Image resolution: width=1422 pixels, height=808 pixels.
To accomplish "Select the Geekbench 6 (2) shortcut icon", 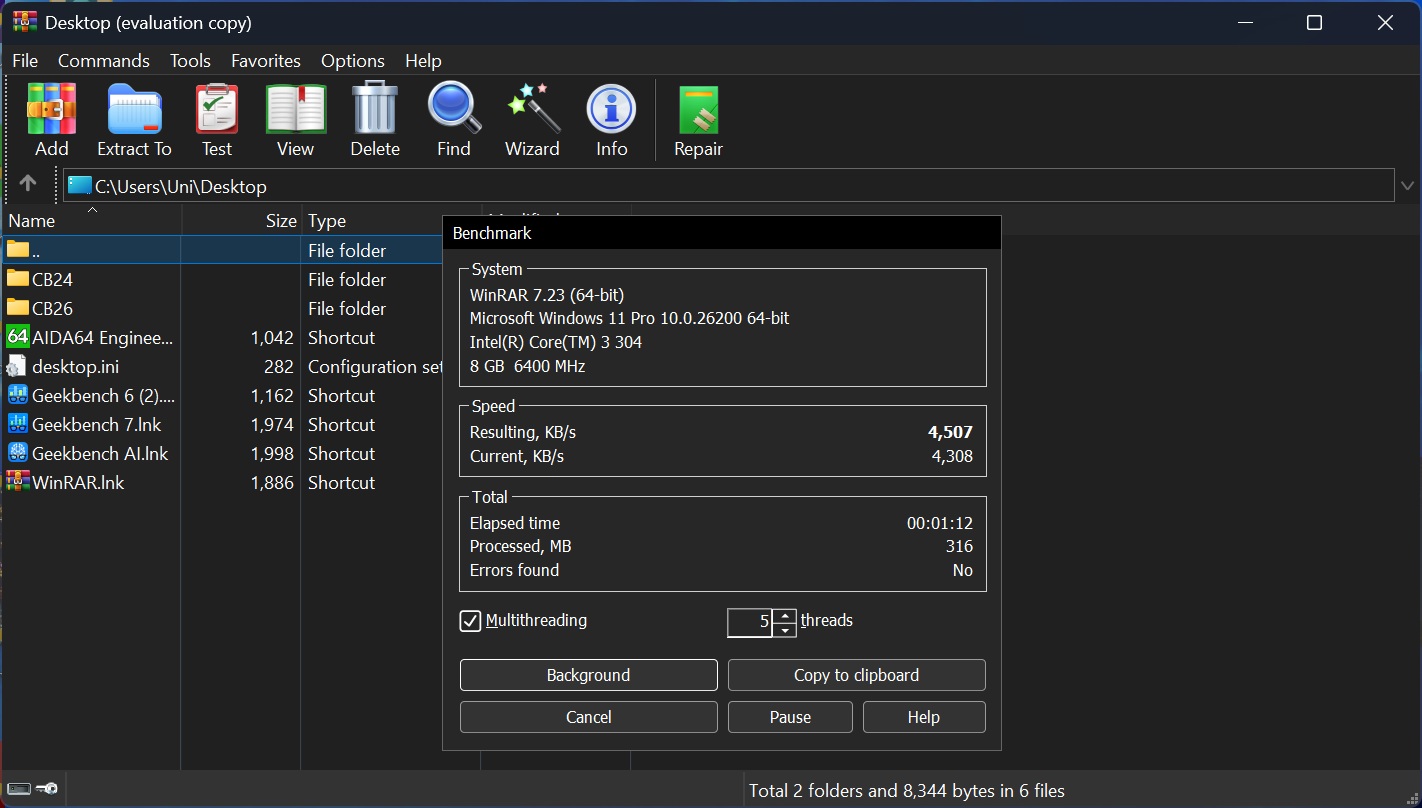I will tap(18, 395).
